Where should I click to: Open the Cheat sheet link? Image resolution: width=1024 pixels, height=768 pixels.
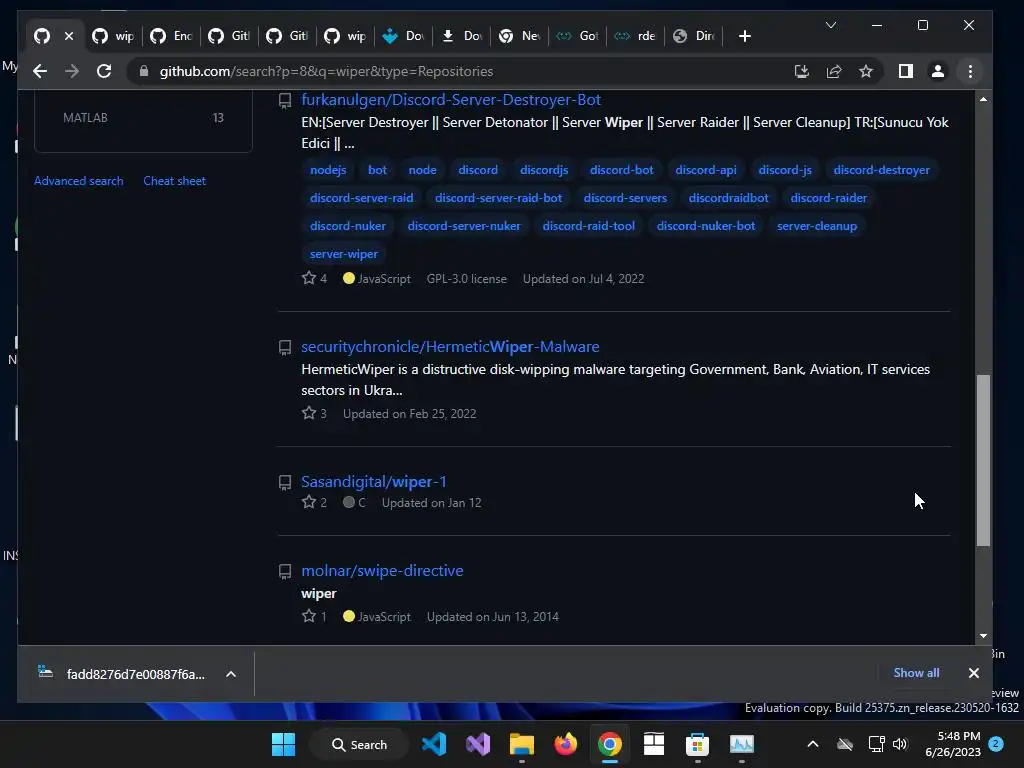click(174, 181)
